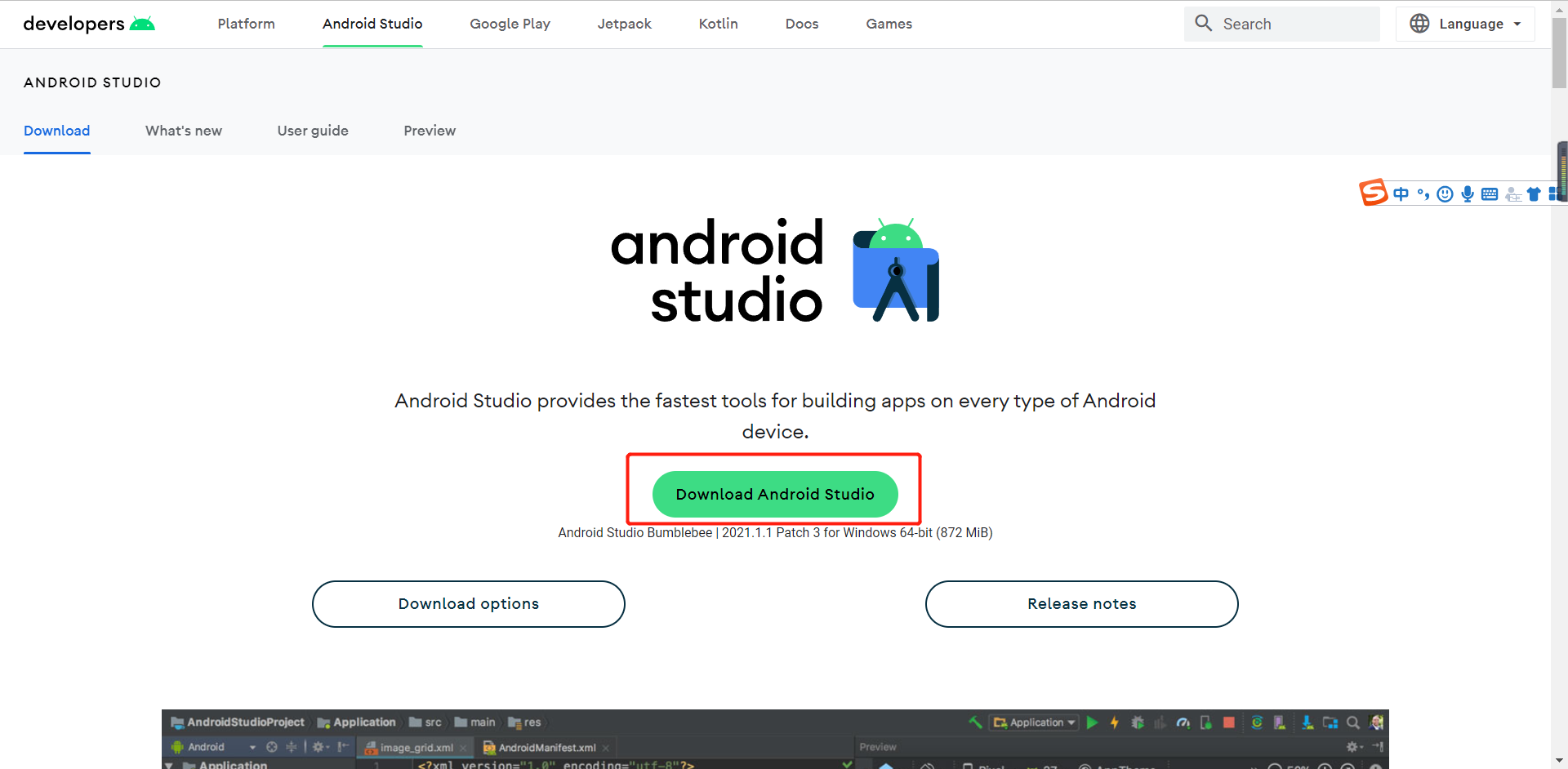Screen dimensions: 1568x769
Task: Switch to the User guide tab
Action: pos(313,131)
